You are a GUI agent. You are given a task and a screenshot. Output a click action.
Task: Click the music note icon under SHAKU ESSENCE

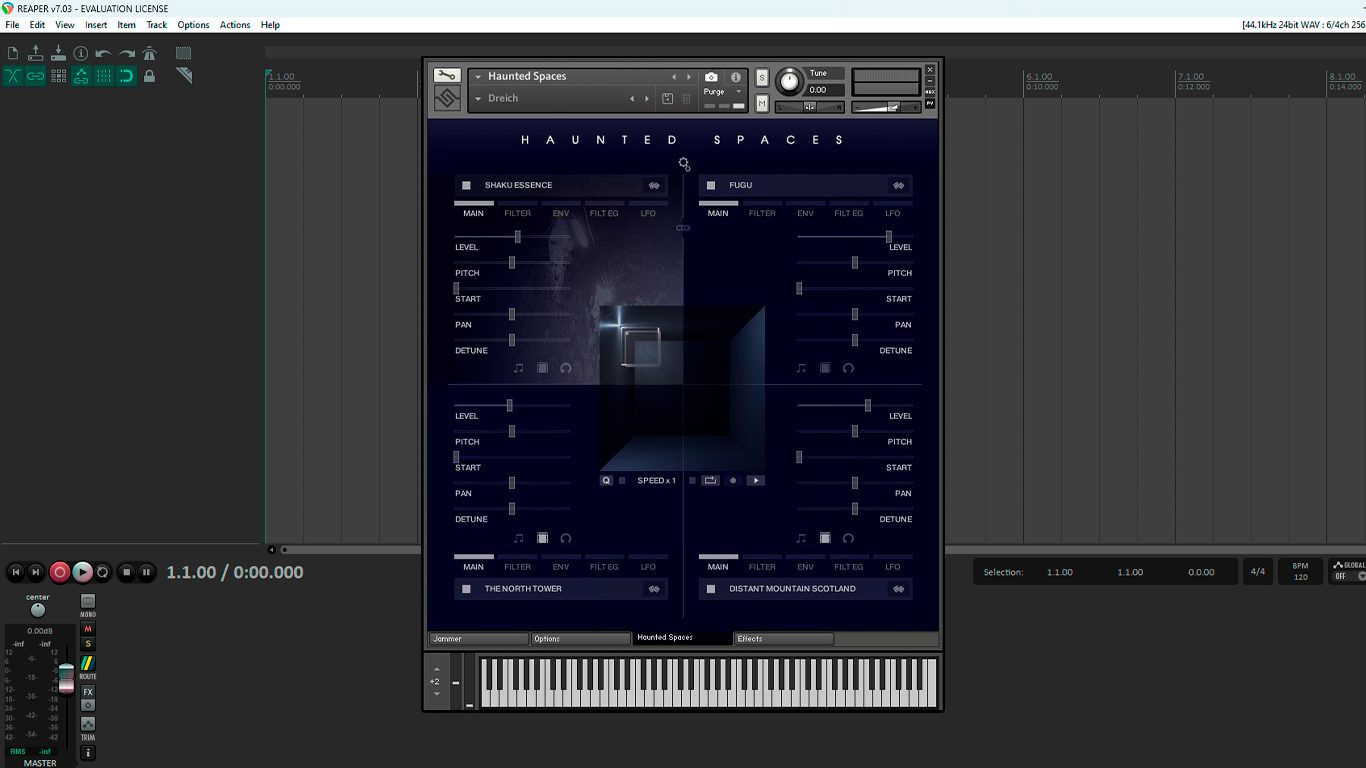(518, 368)
